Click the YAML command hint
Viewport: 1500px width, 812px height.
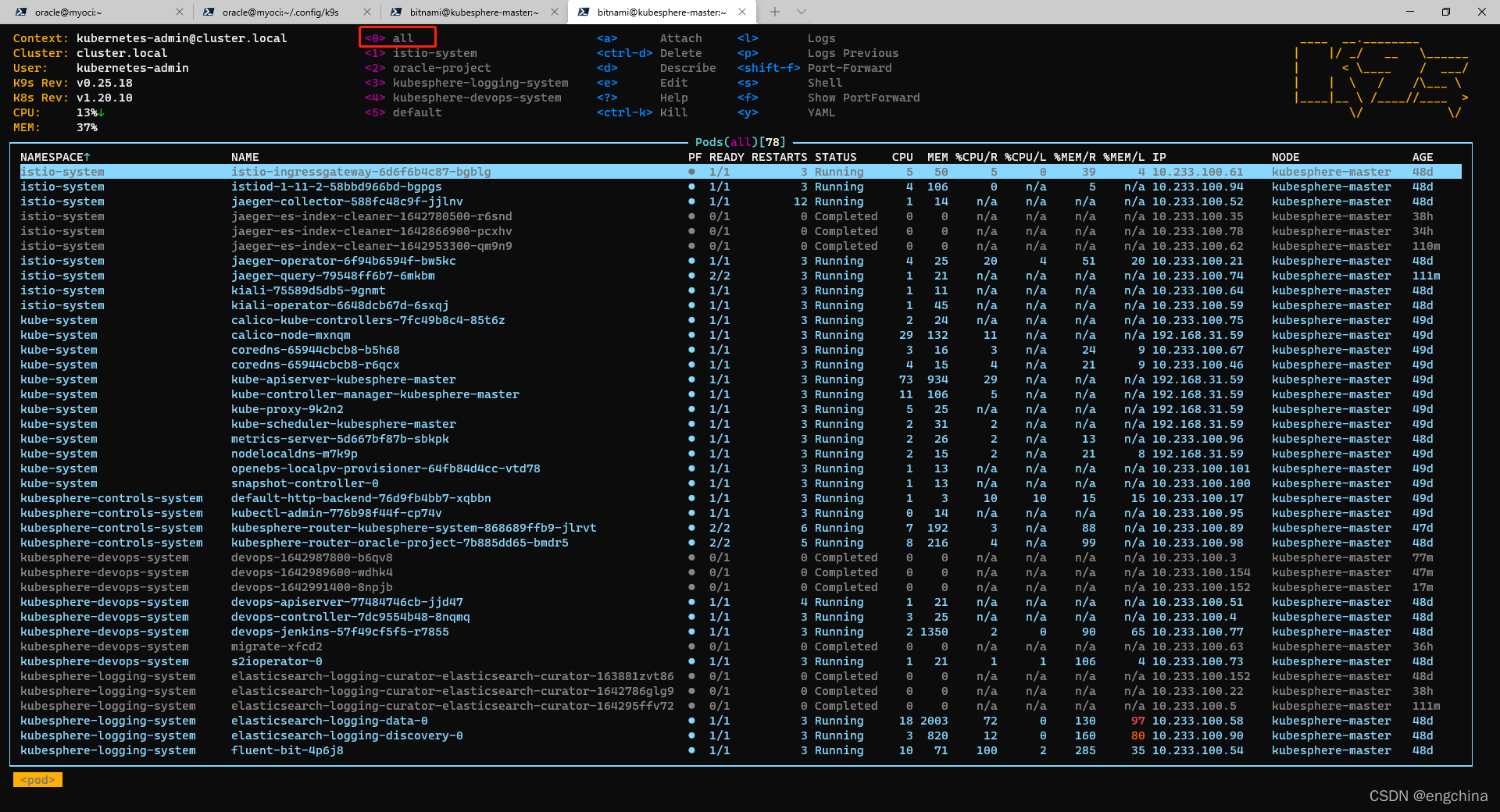coord(821,112)
